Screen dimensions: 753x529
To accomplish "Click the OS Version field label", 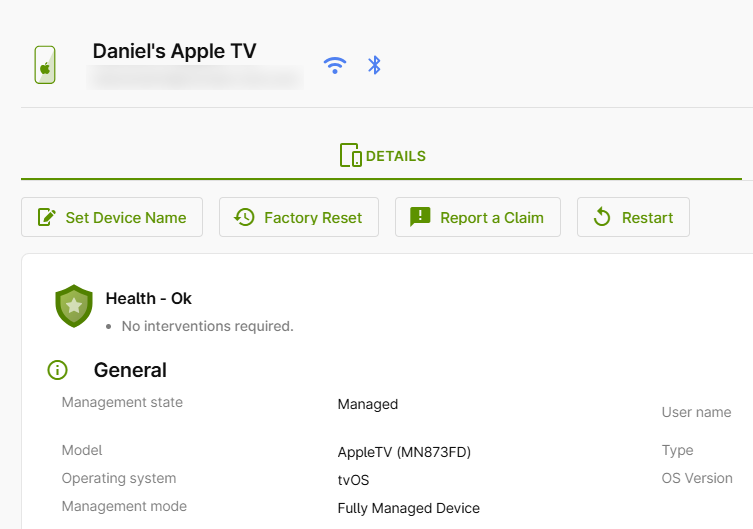I will 697,478.
